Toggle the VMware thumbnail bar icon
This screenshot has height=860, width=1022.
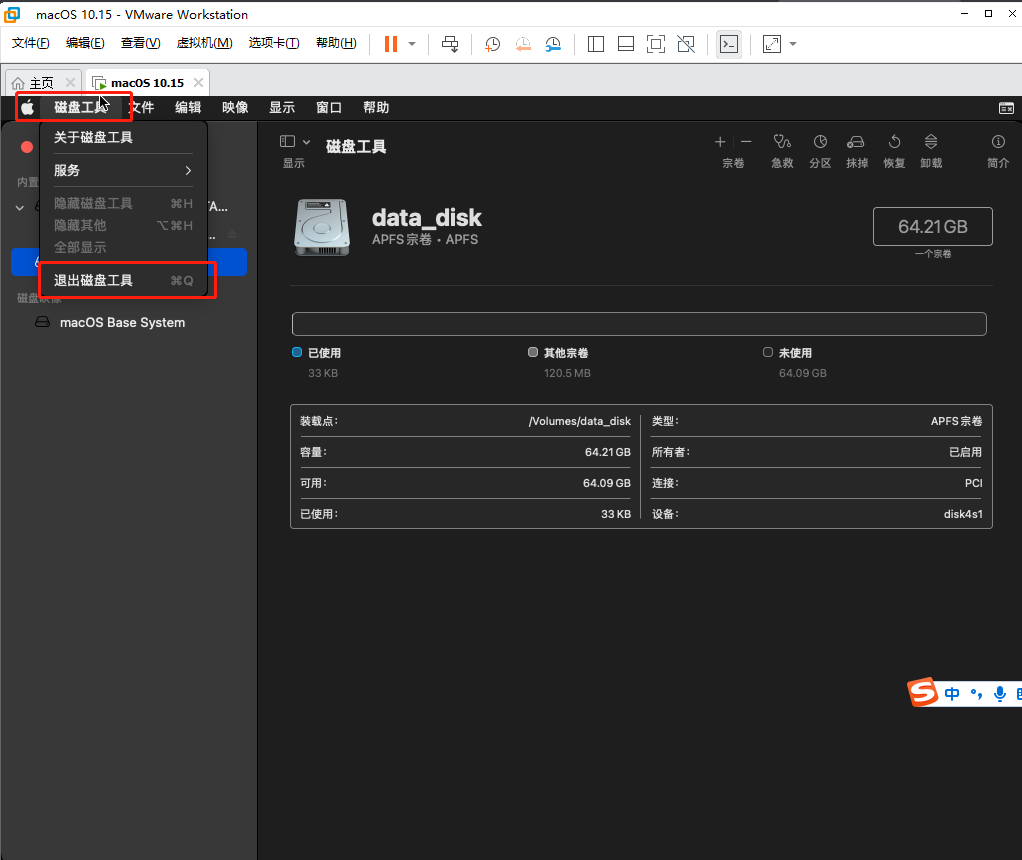[x=626, y=44]
